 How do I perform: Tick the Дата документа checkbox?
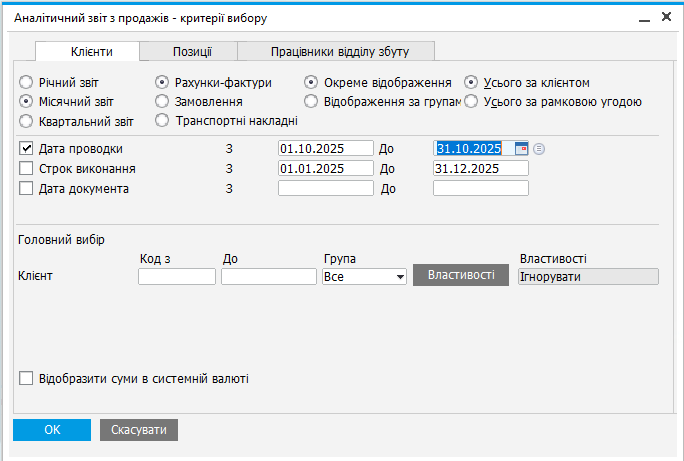(27, 188)
